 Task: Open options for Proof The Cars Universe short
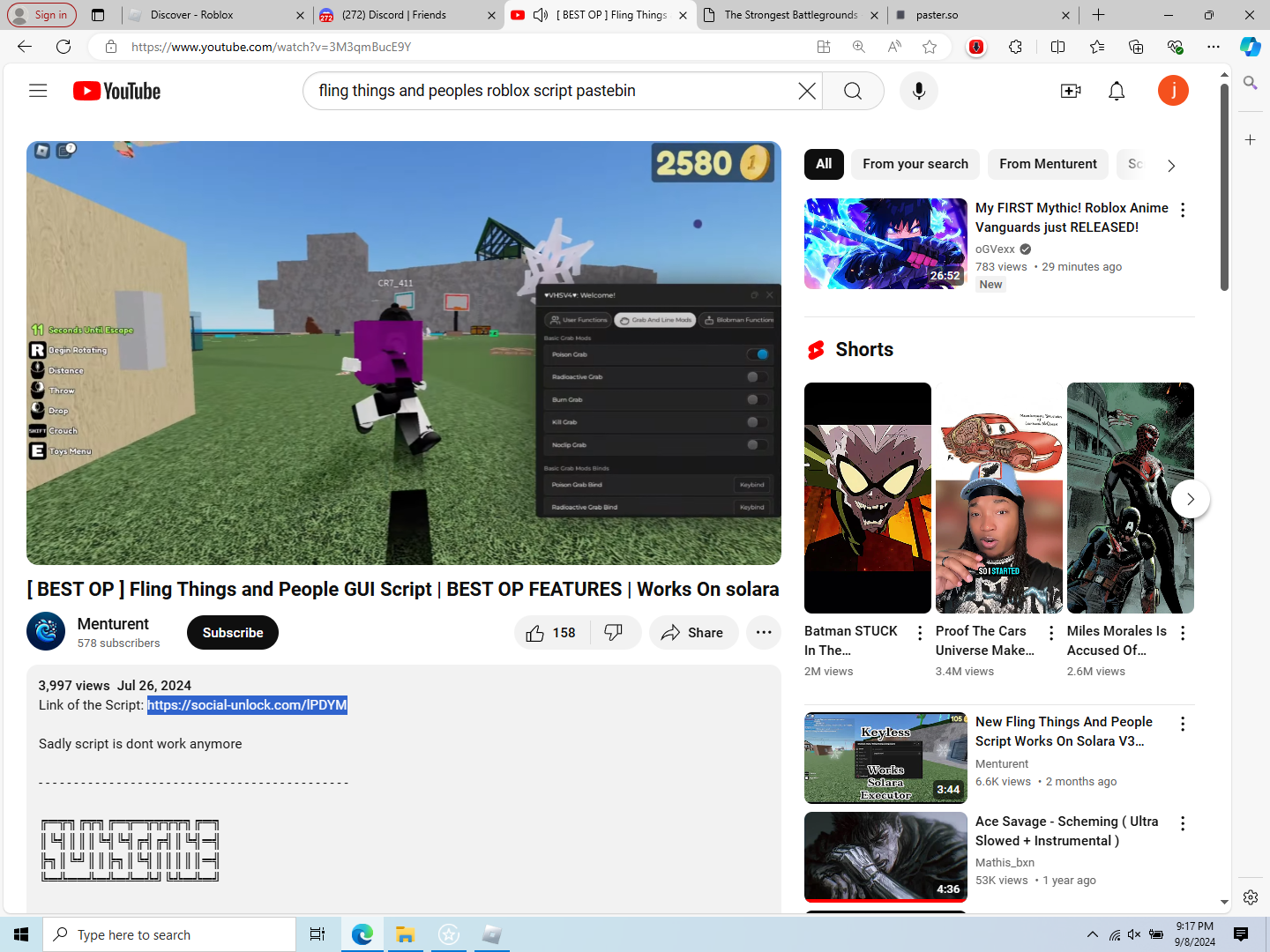point(1051,633)
